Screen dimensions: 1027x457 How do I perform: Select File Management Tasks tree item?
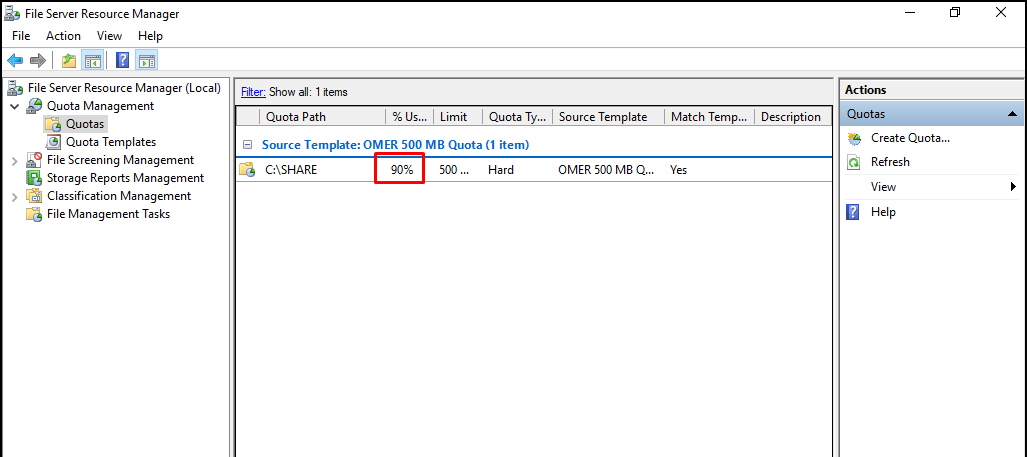(x=108, y=214)
